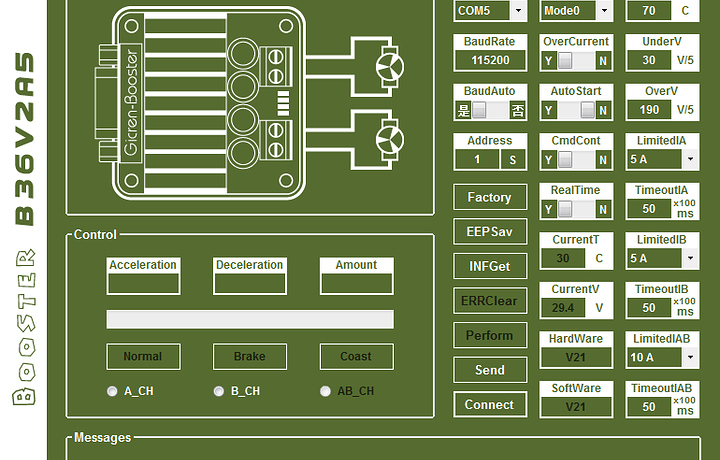
Task: Focus the Deceleration input field
Action: pyautogui.click(x=250, y=283)
